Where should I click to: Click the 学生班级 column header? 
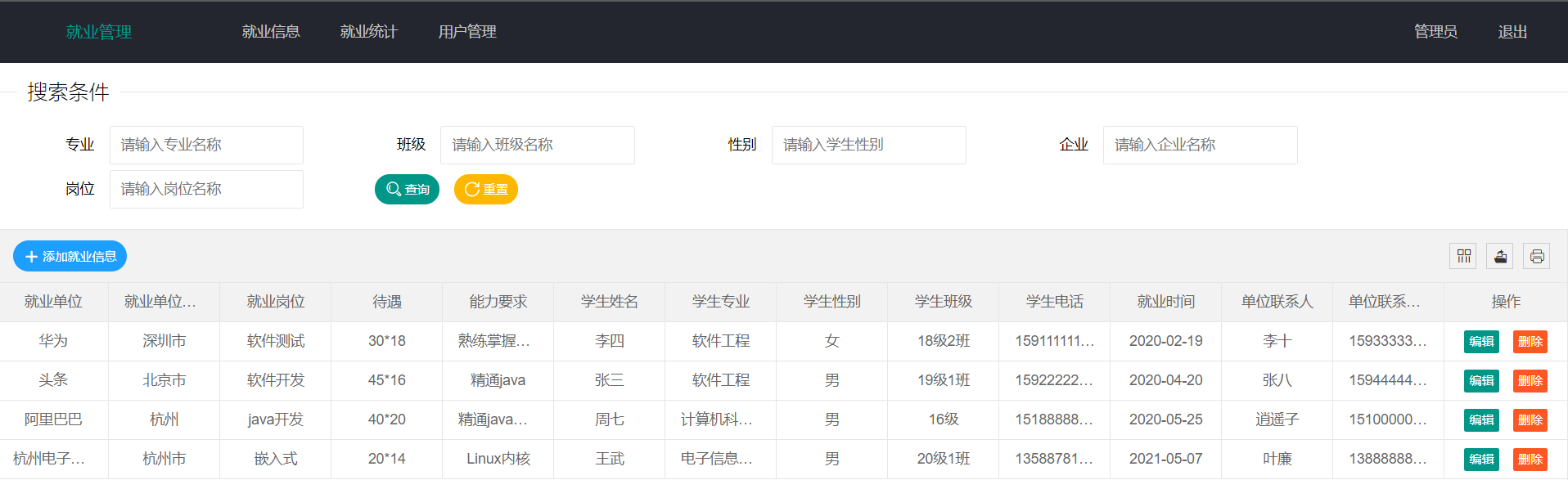pos(944,302)
